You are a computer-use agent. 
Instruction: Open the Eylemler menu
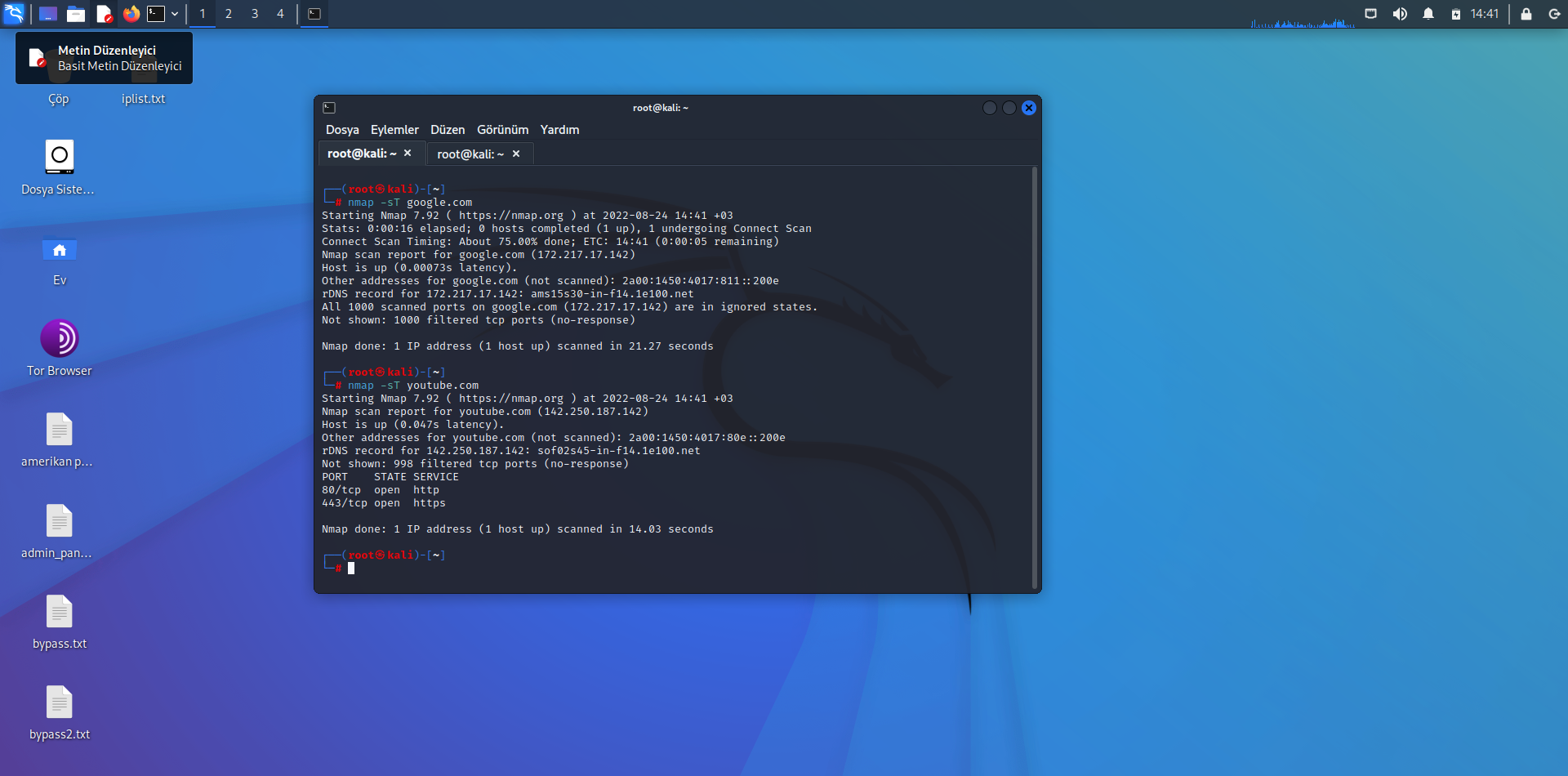point(394,130)
